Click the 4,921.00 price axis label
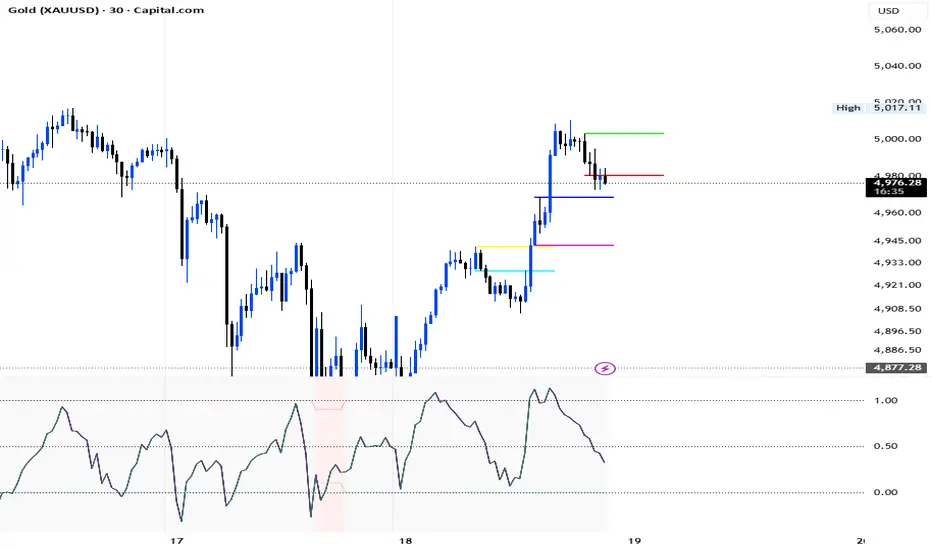 [x=897, y=285]
